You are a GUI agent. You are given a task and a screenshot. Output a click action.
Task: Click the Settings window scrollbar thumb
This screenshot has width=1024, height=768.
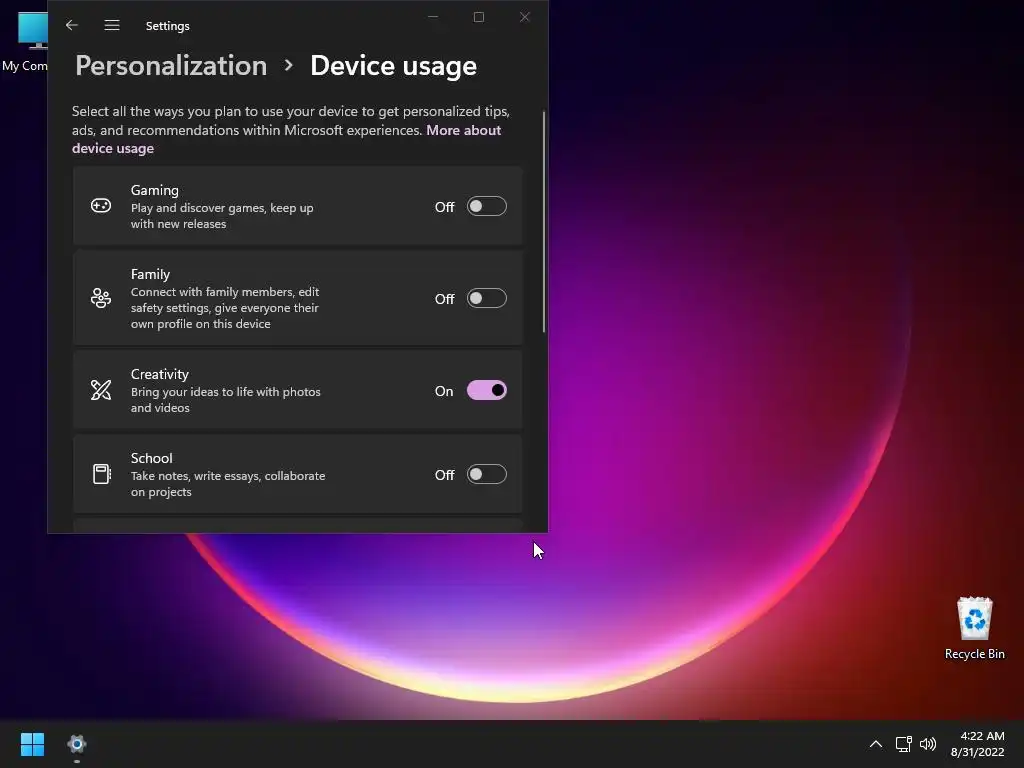(543, 222)
